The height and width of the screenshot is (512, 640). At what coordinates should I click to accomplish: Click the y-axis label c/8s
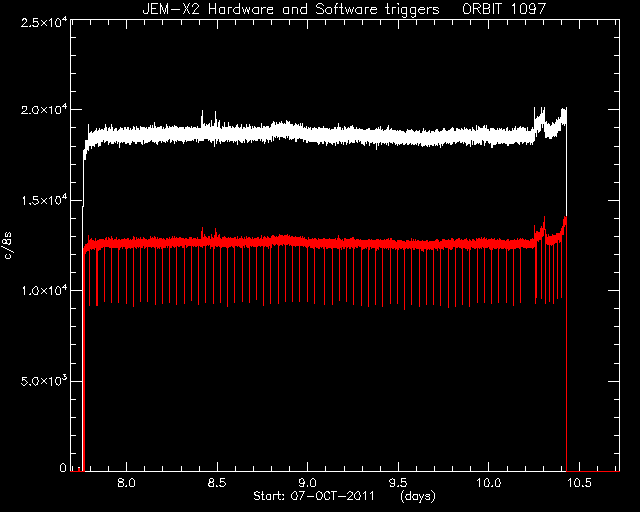(x=7, y=246)
